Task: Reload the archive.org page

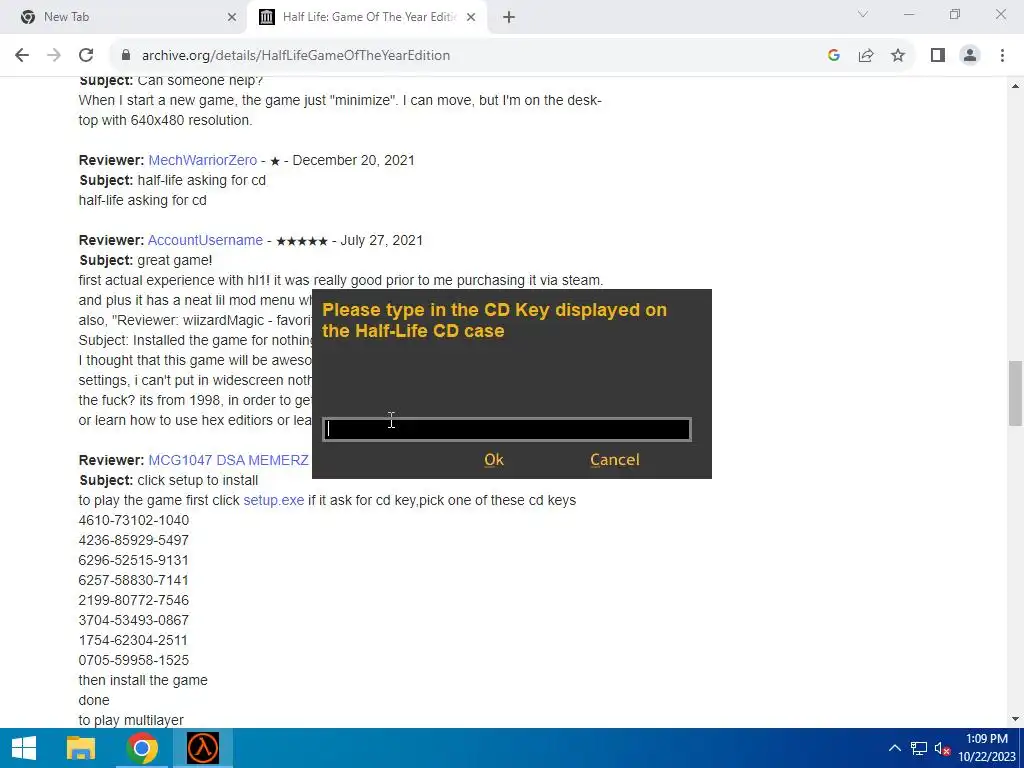Action: (x=86, y=55)
